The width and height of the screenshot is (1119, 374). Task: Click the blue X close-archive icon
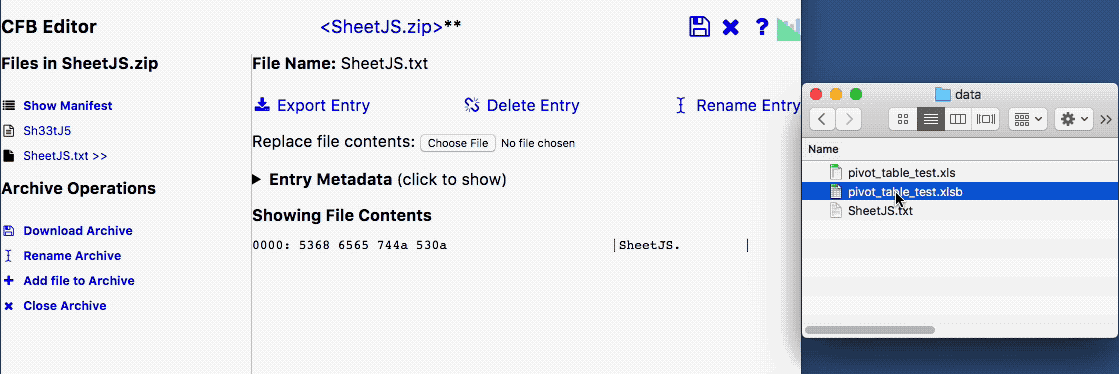click(730, 28)
